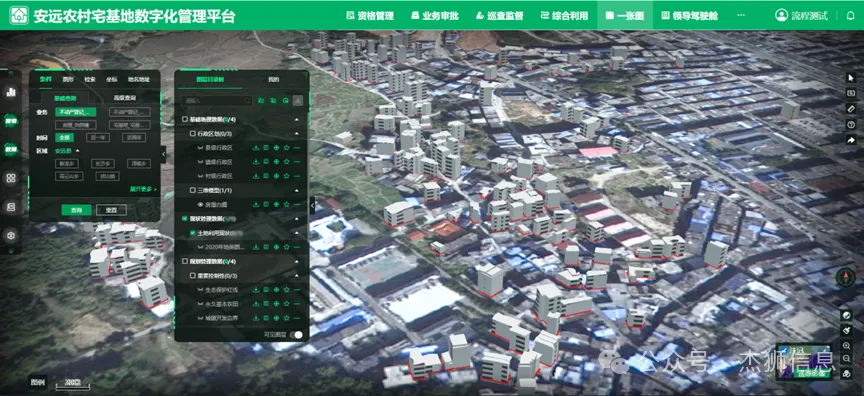
Task: Zoom in with the plus magnifier
Action: [x=846, y=345]
